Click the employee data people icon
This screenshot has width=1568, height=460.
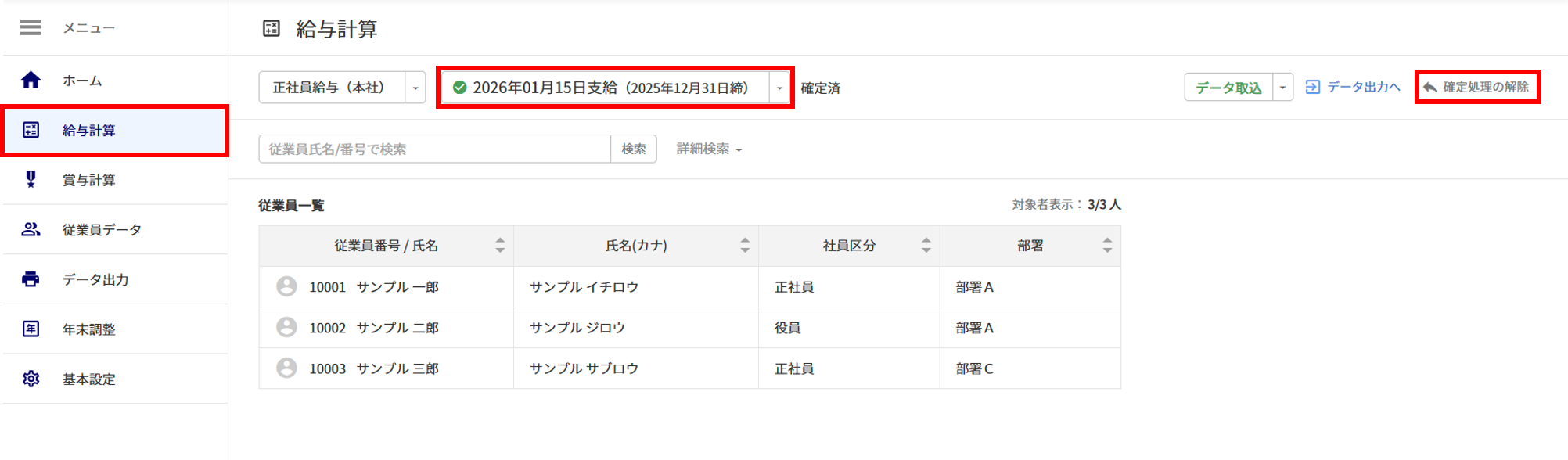tap(31, 229)
